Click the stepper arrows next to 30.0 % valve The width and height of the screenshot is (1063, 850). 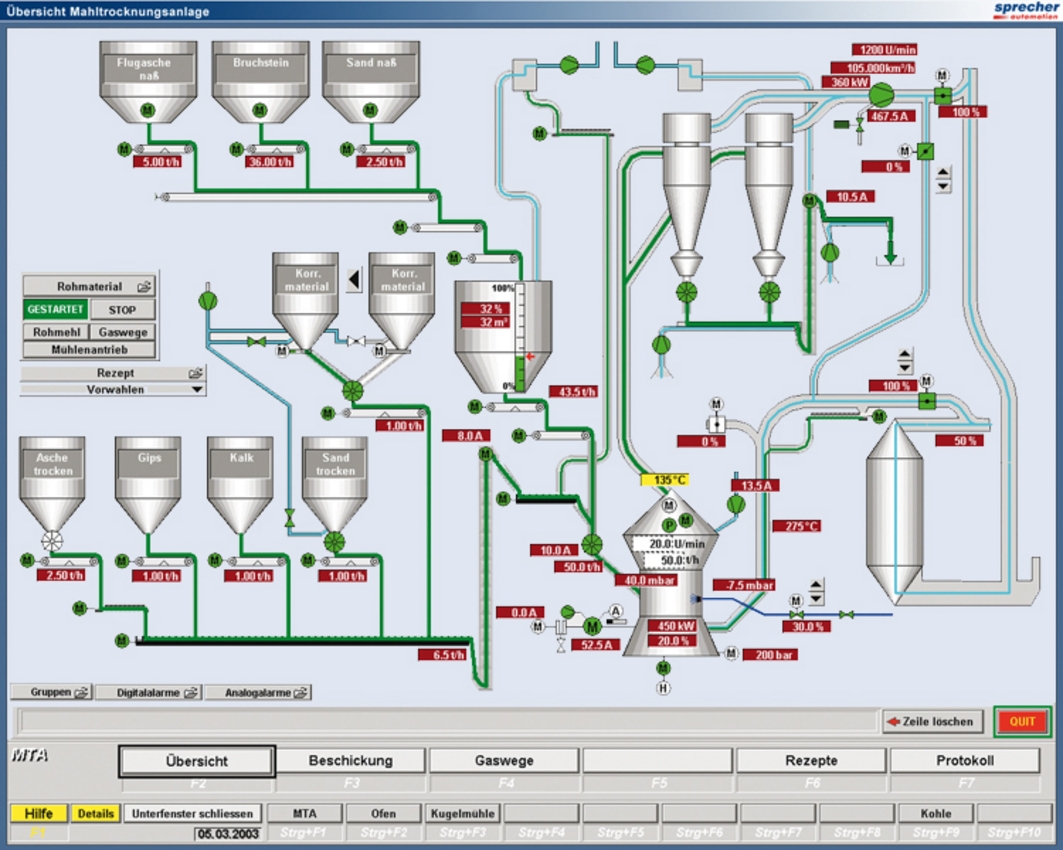[817, 591]
